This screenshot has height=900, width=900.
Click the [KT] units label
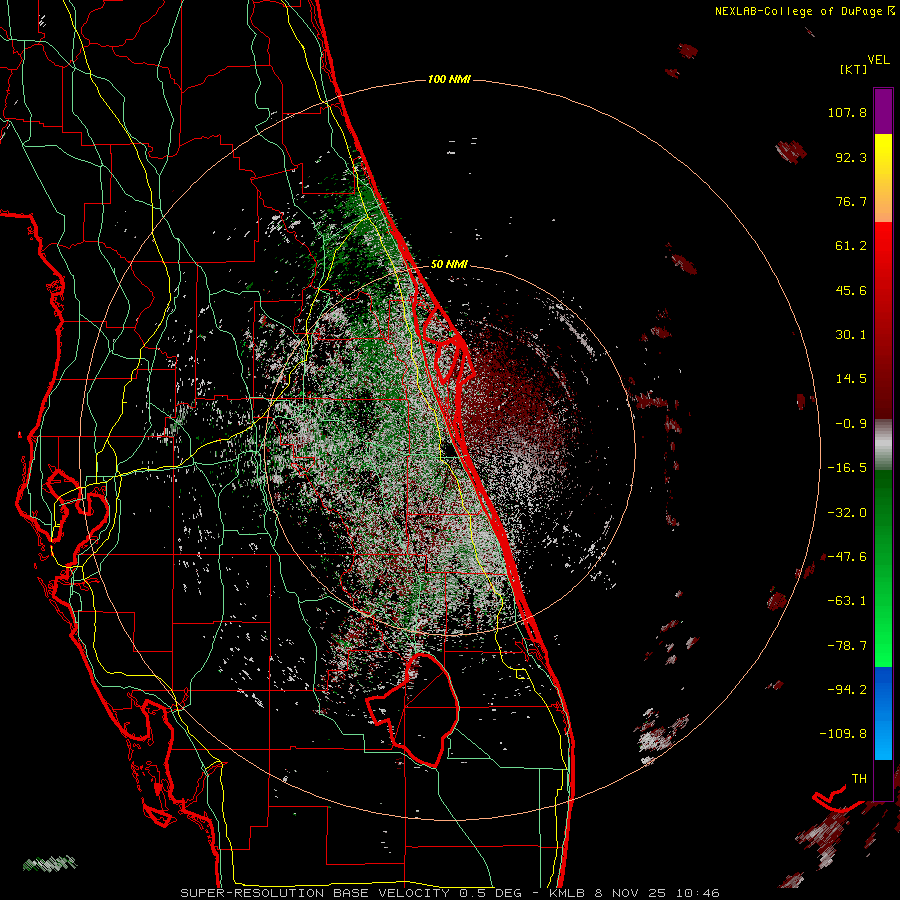point(853,69)
